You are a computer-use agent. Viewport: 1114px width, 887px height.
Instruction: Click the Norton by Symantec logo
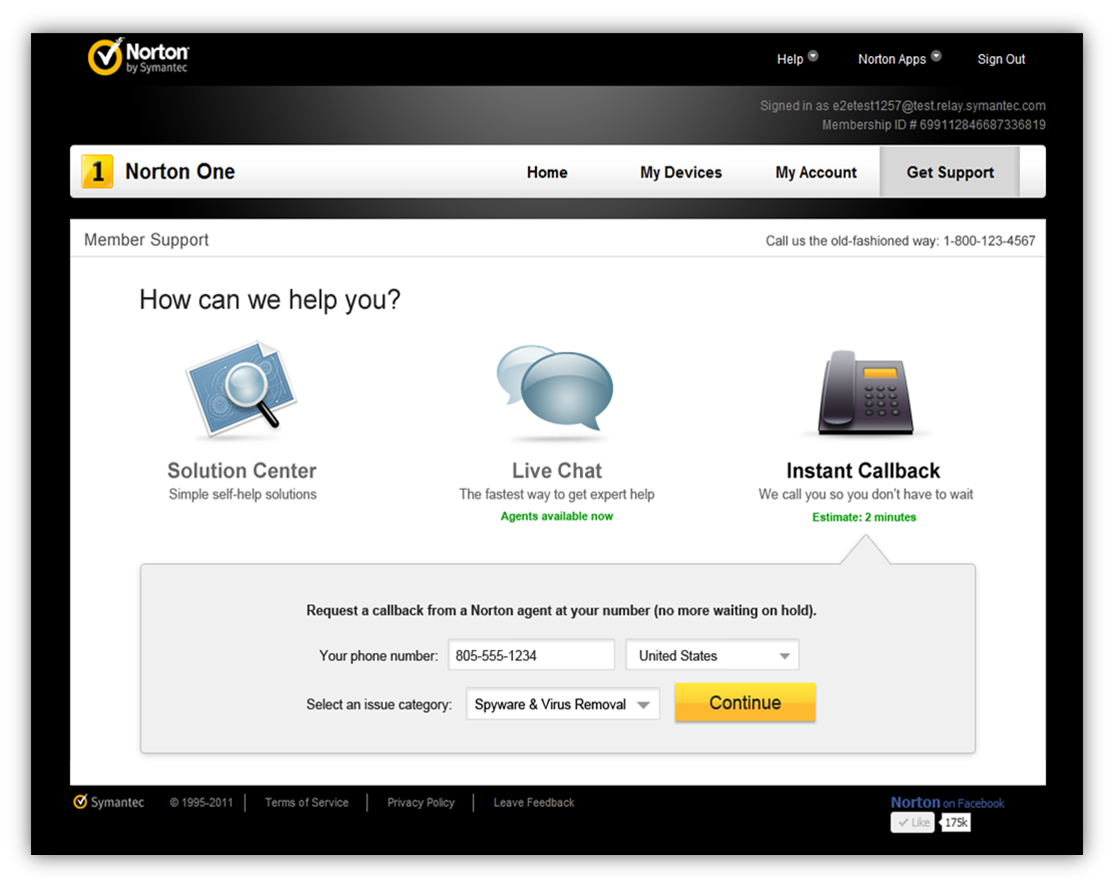(139, 57)
